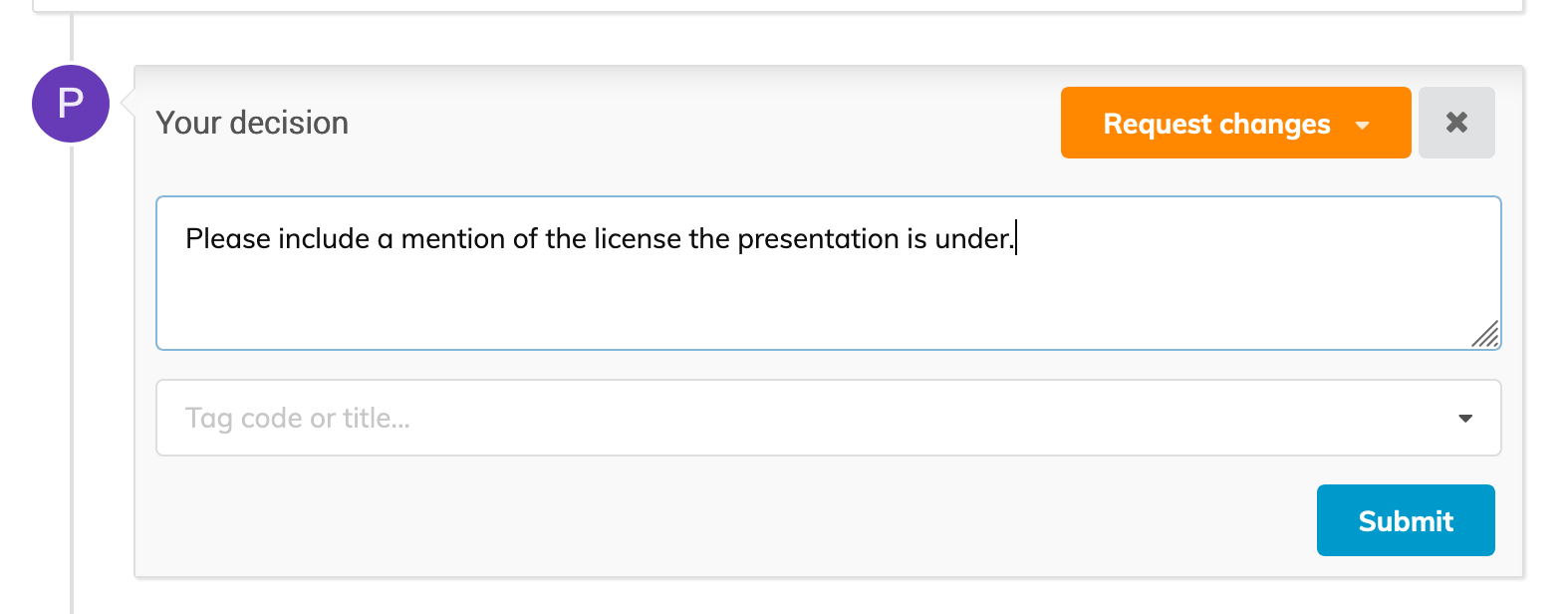Click the vertical timeline line below the avatar
The height and width of the screenshot is (614, 1568).
click(x=72, y=379)
